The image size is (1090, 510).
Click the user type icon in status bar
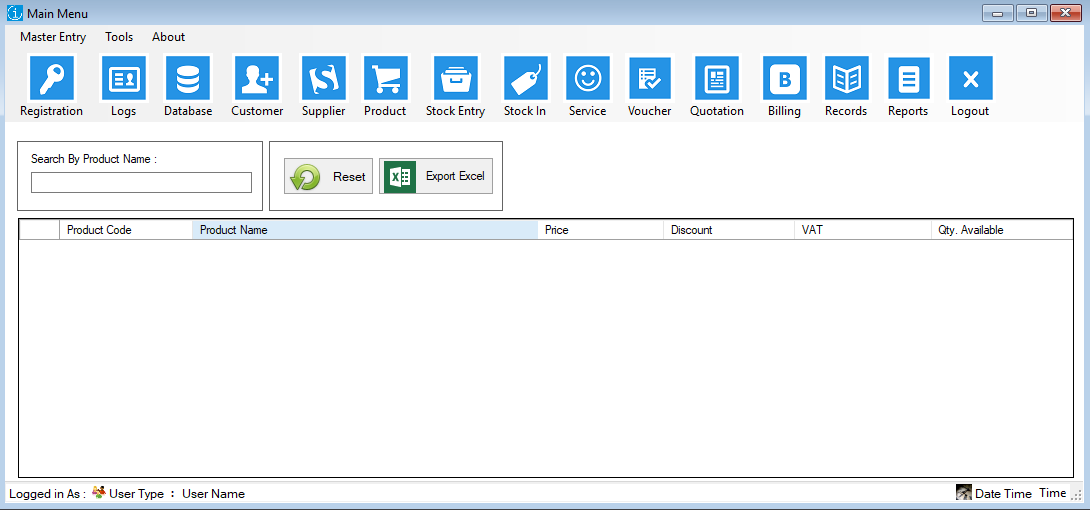pos(99,493)
